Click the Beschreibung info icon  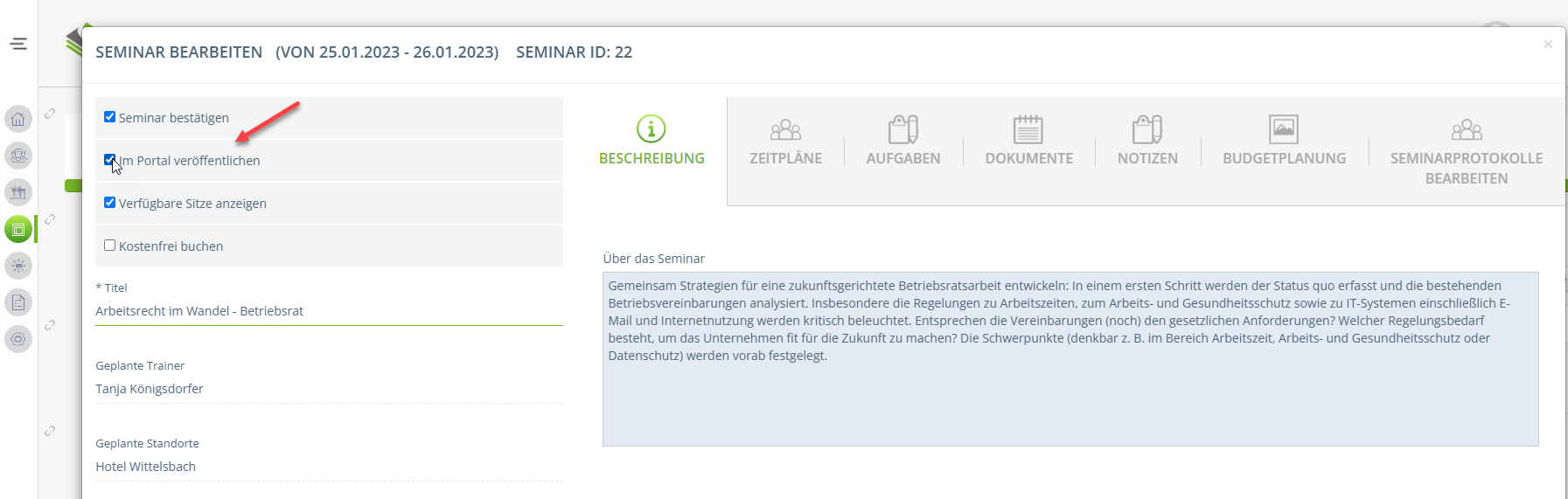point(651,129)
